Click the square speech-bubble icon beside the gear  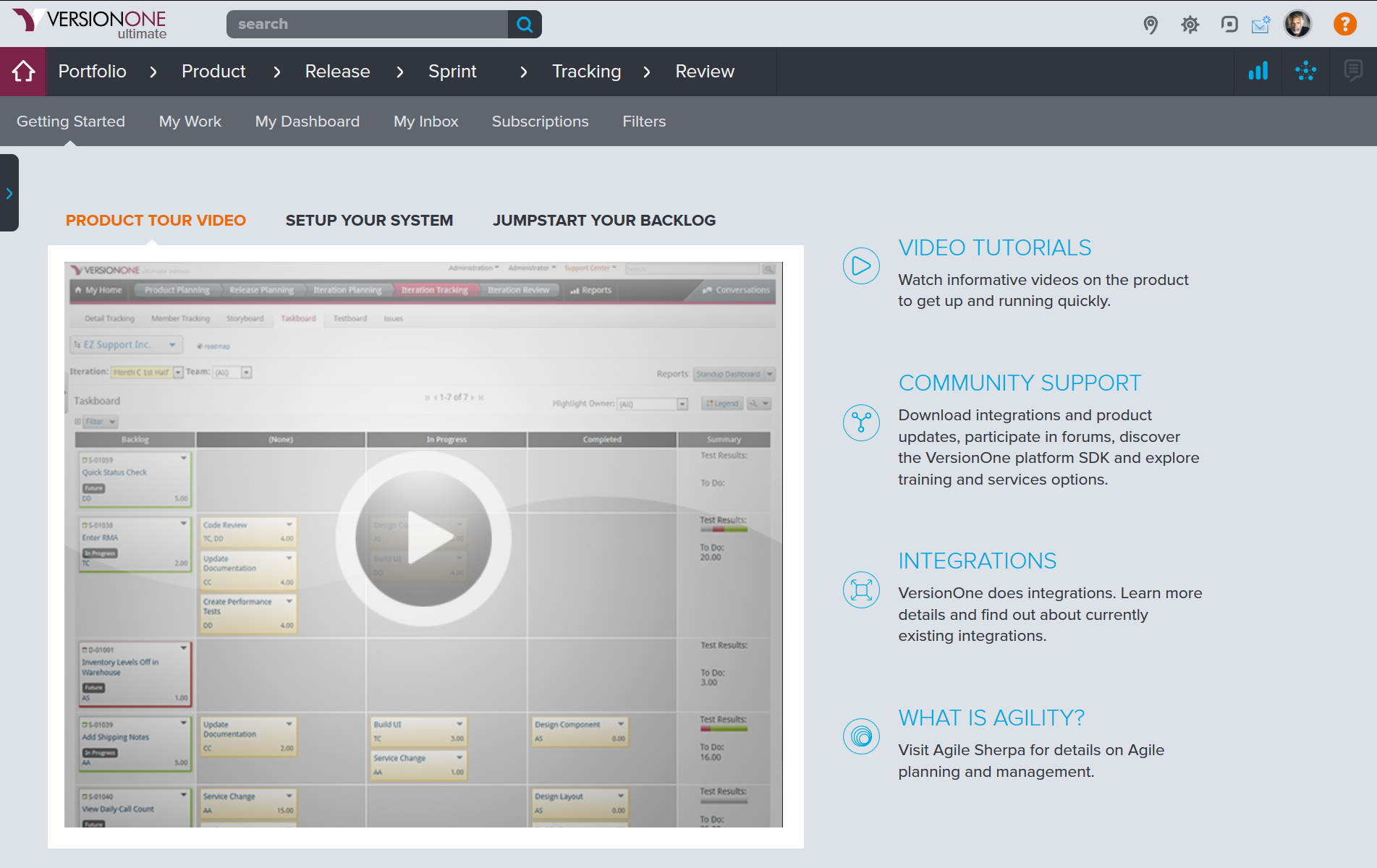1229,25
